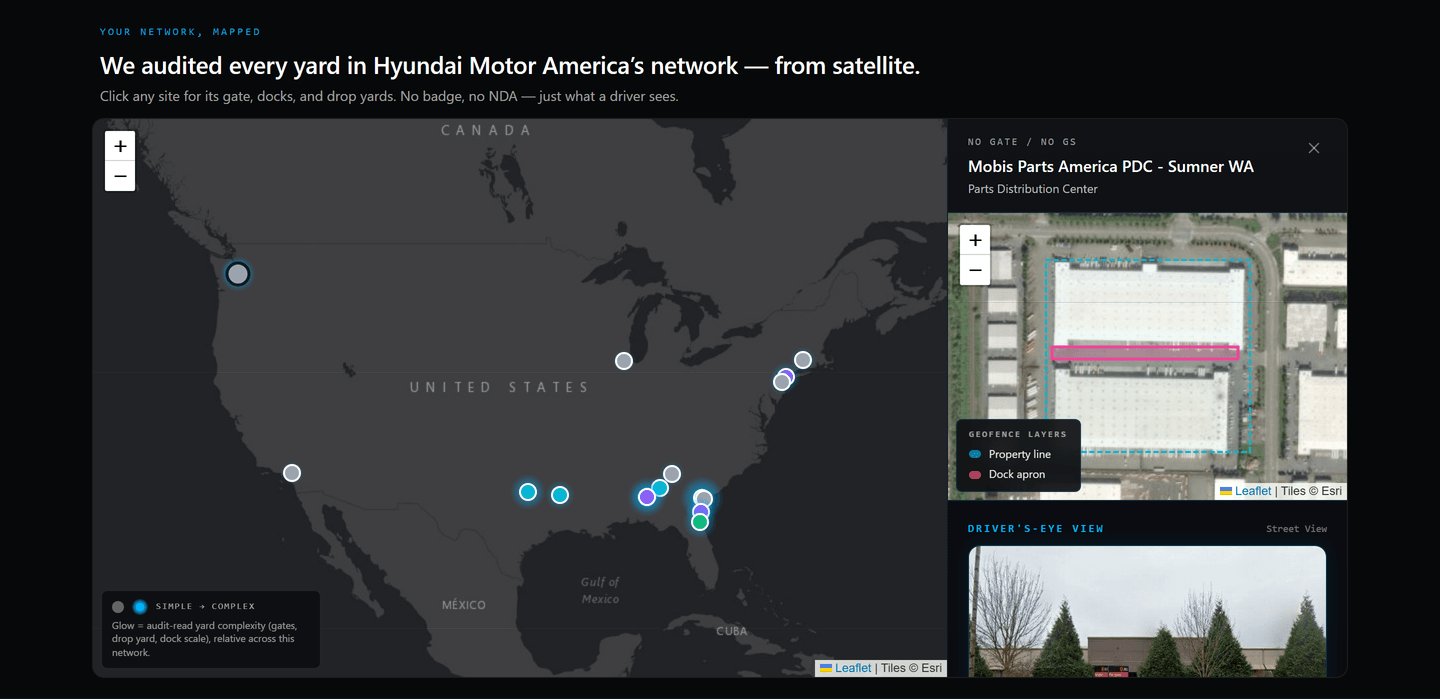Image resolution: width=1440 pixels, height=699 pixels.
Task: Click the subtitle starting Click any site
Action: coord(389,97)
